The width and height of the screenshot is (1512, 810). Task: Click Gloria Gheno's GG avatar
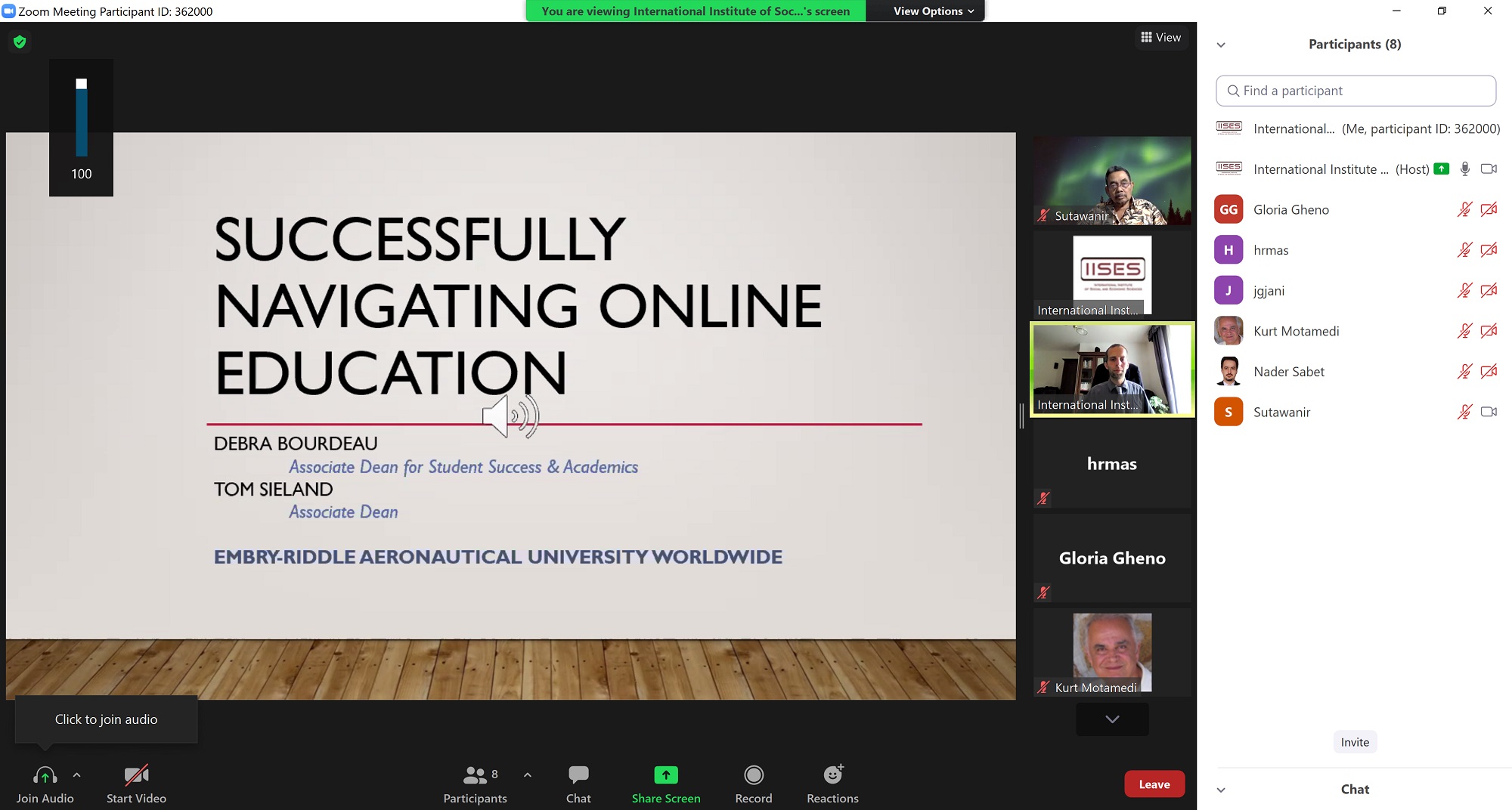coord(1228,209)
